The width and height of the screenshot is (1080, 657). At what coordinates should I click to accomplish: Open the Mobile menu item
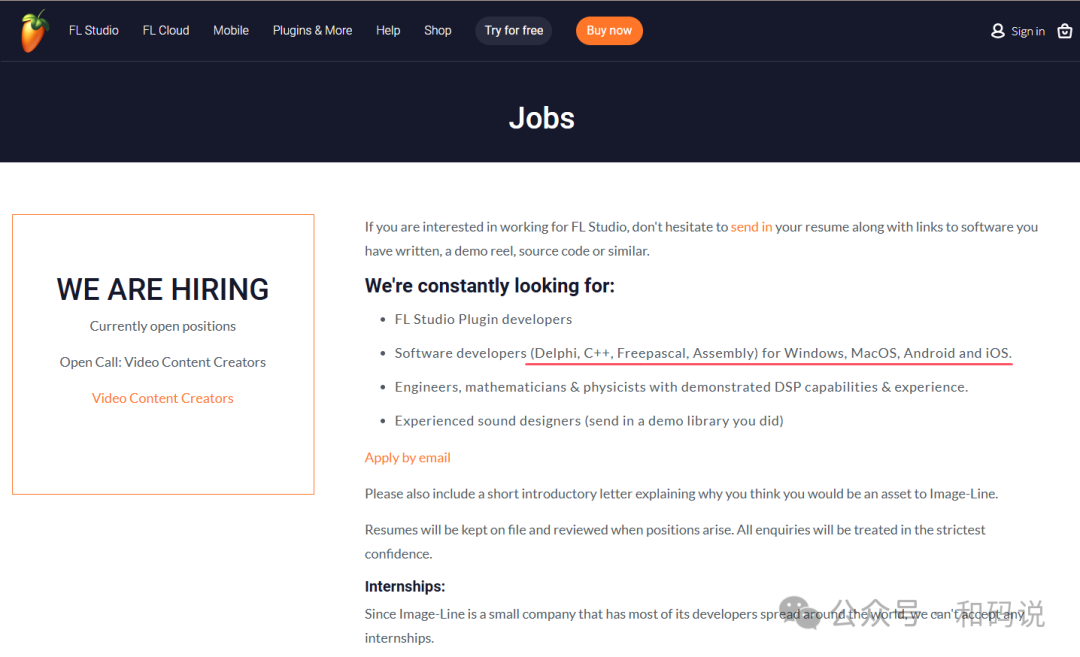tap(231, 30)
